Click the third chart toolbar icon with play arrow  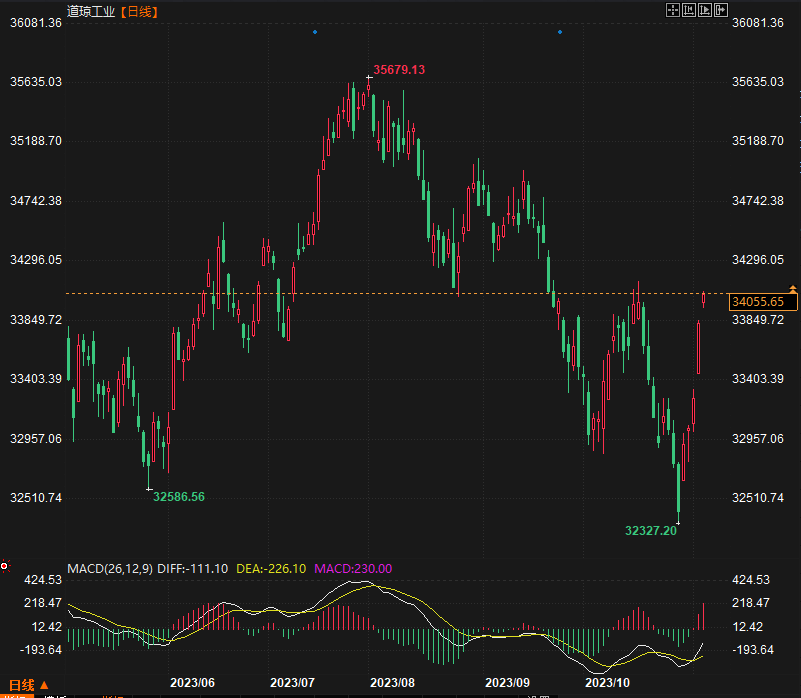coord(705,10)
